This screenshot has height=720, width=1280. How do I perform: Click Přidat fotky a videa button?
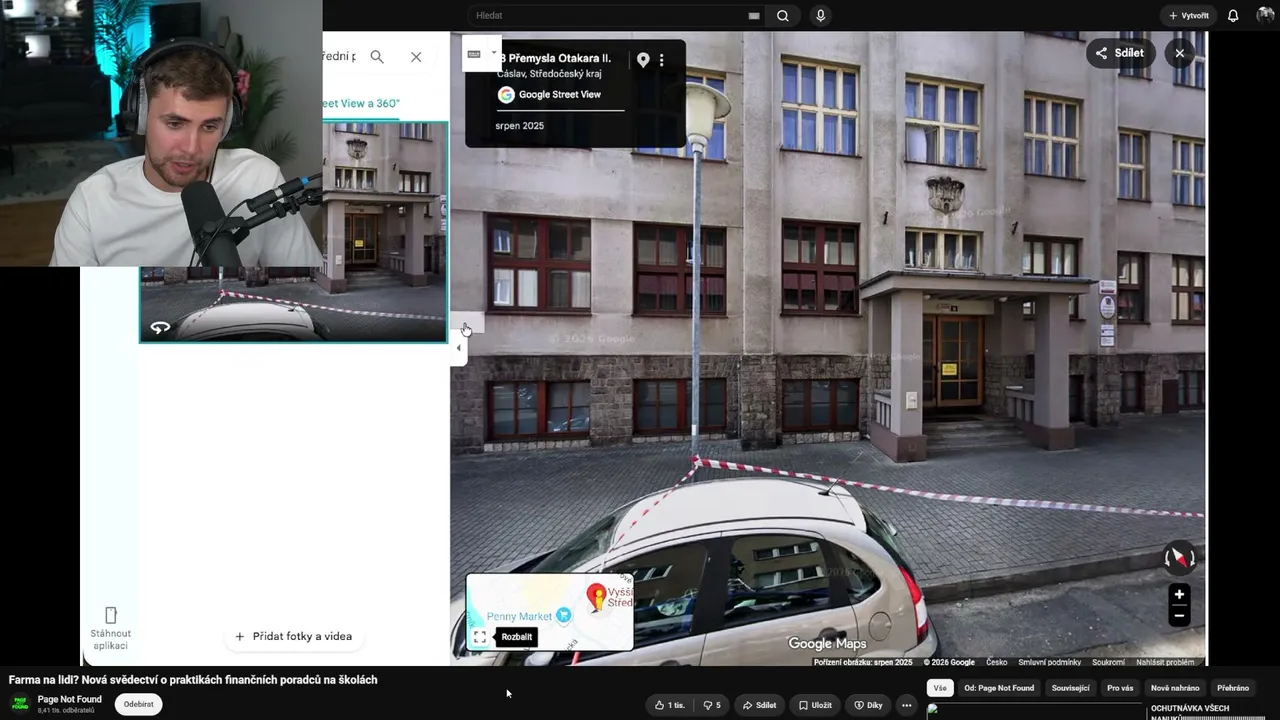pyautogui.click(x=294, y=636)
